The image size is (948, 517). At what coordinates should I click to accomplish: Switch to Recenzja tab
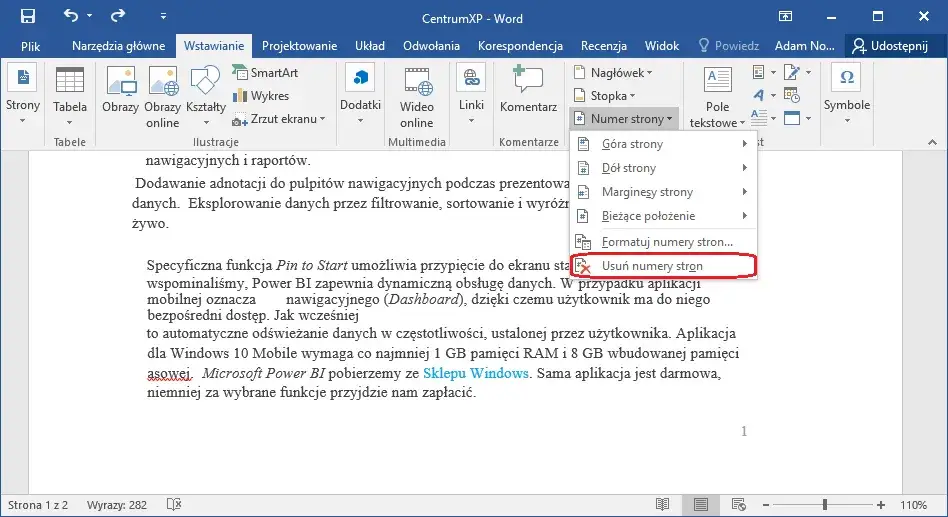[603, 46]
